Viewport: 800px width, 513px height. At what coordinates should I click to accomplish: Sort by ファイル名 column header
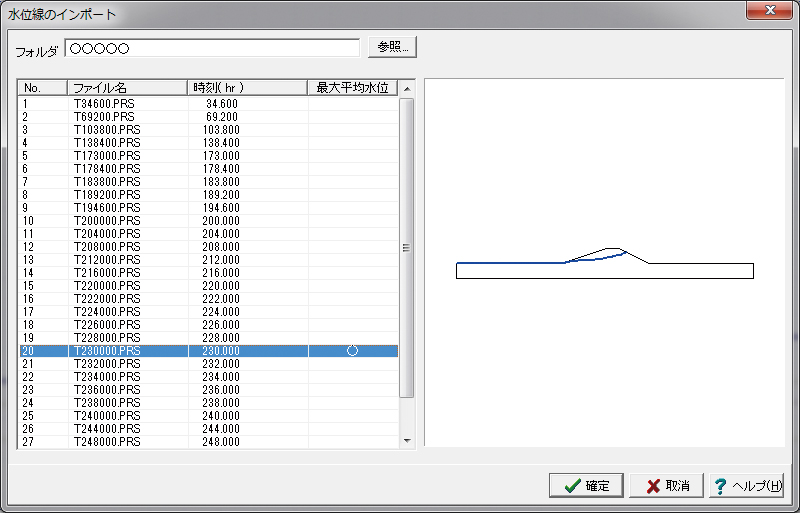coord(128,88)
